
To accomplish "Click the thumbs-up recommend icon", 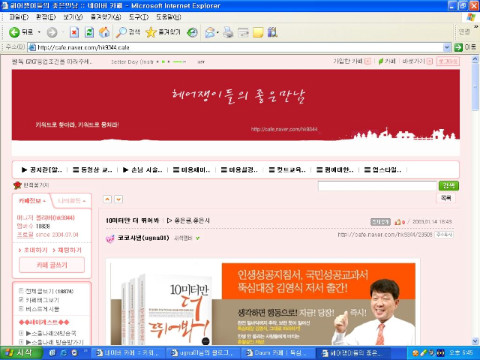I will click(x=398, y=222).
